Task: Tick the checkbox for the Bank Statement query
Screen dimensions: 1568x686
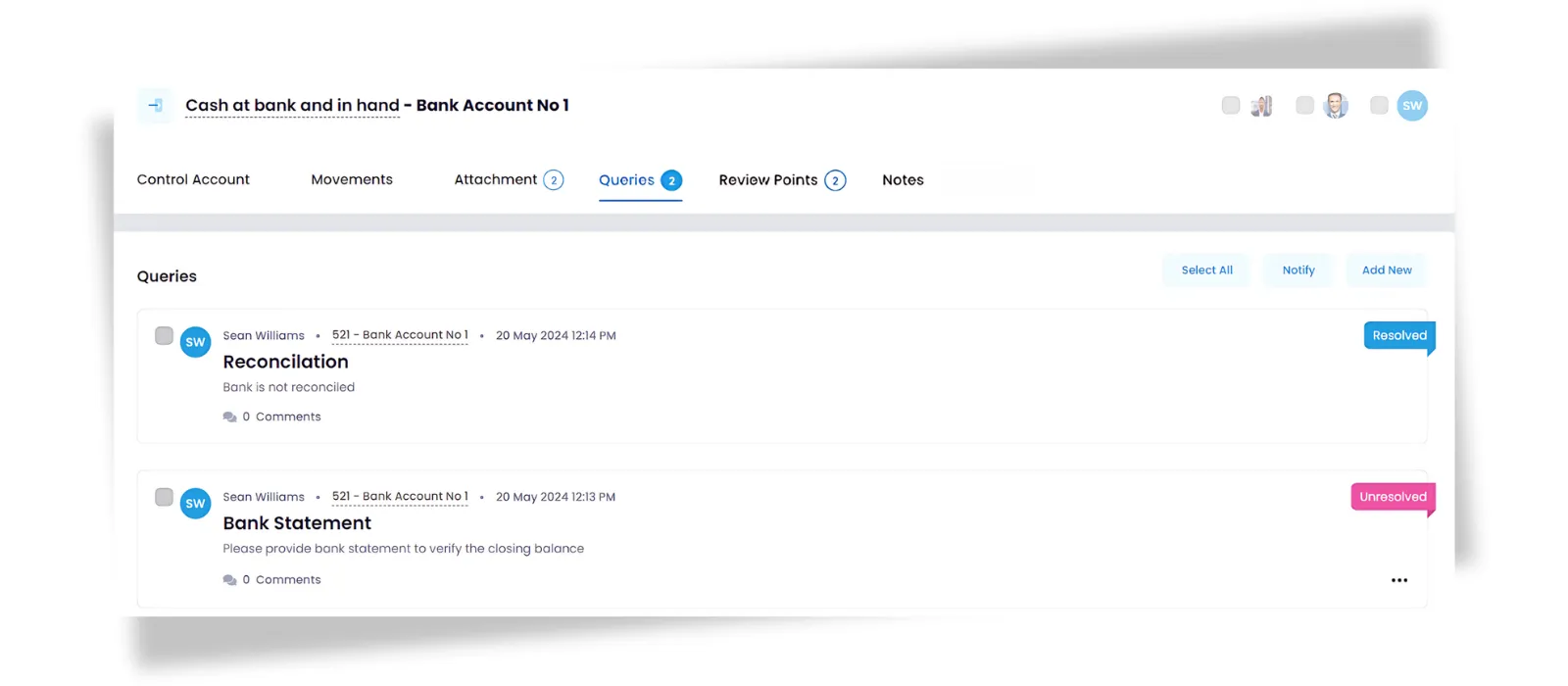Action: [164, 498]
